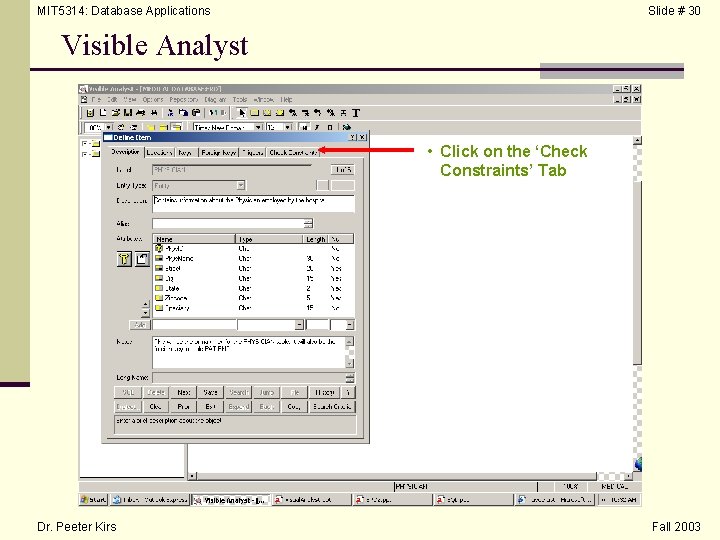This screenshot has width=720, height=540.
Task: Click the Copy button in Define Item
Action: point(294,407)
